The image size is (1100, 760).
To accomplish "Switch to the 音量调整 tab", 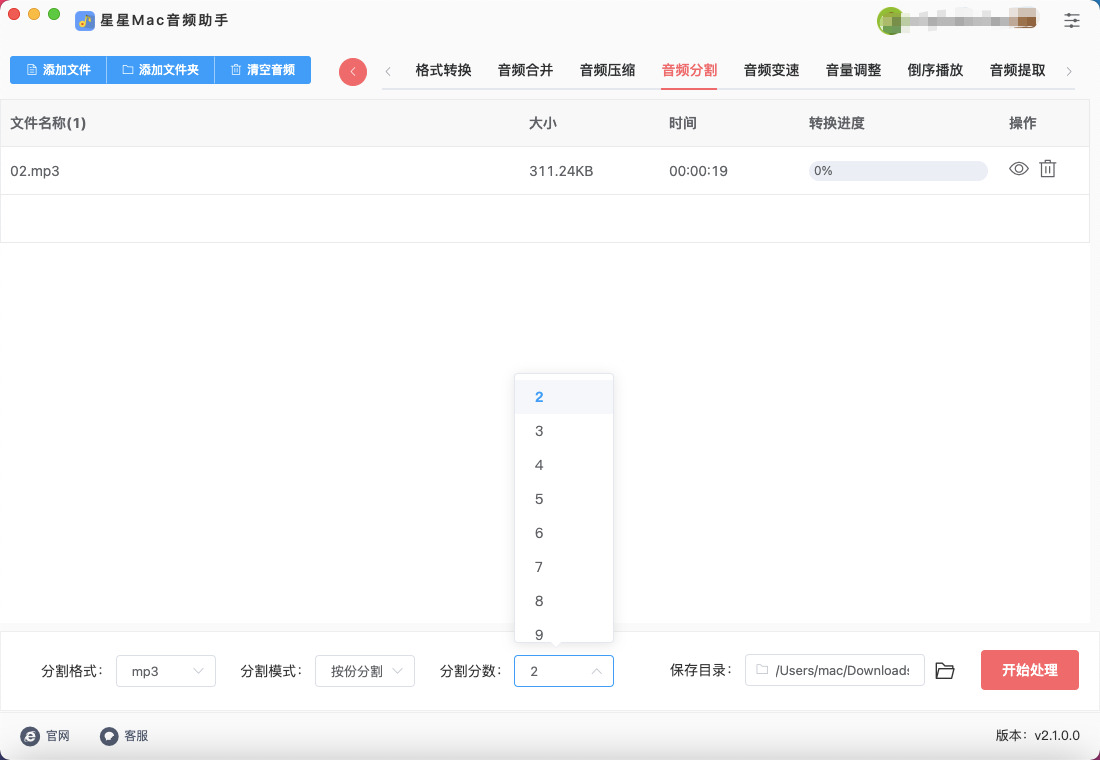I will click(853, 70).
